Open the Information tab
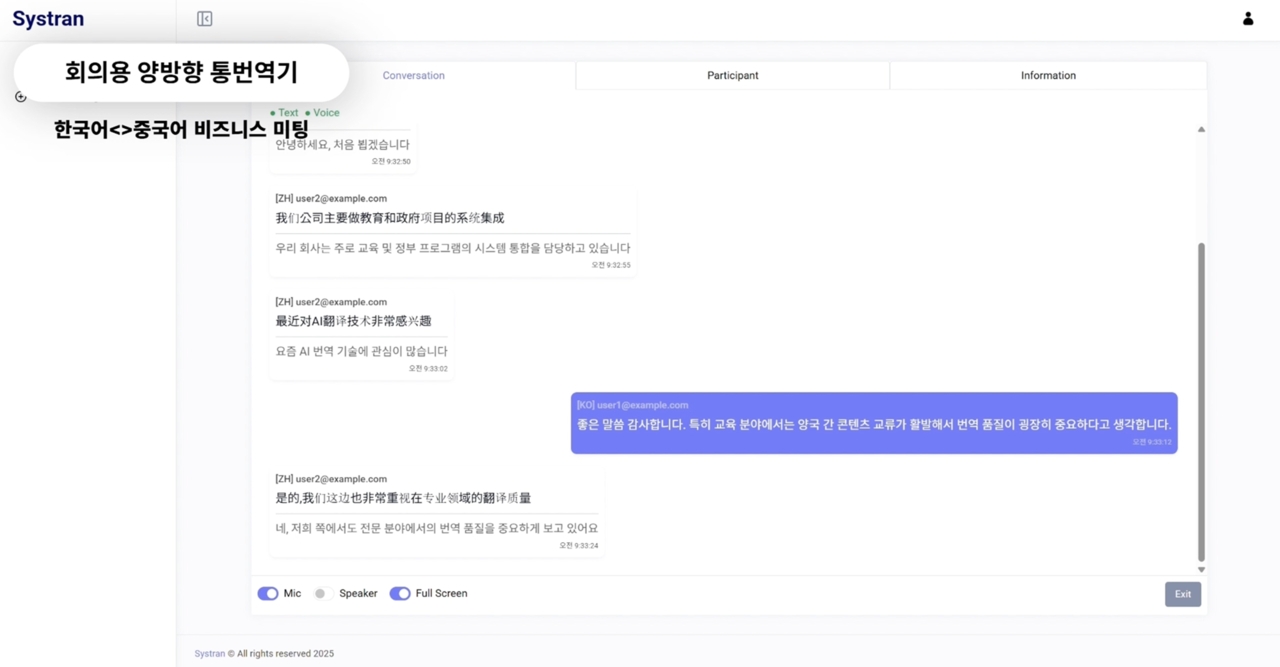The height and width of the screenshot is (667, 1280). pos(1048,75)
